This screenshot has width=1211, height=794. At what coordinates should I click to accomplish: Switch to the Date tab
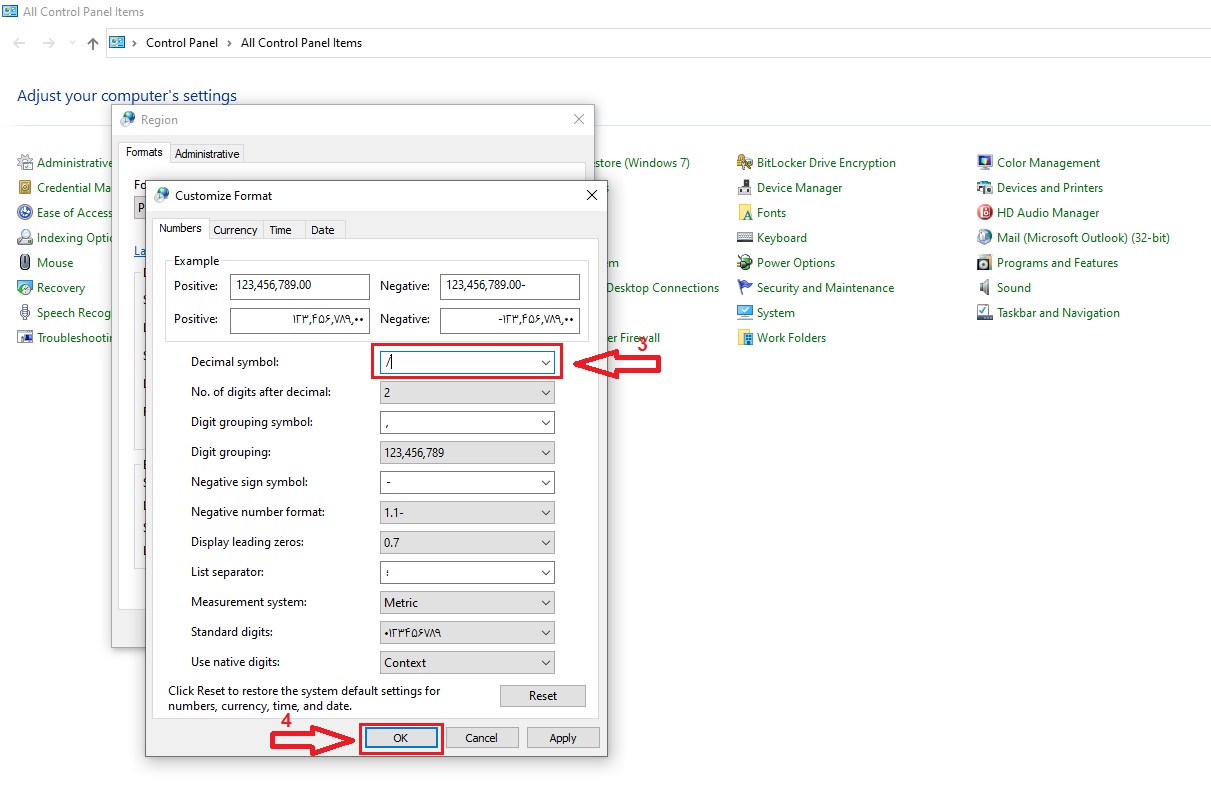coord(322,230)
